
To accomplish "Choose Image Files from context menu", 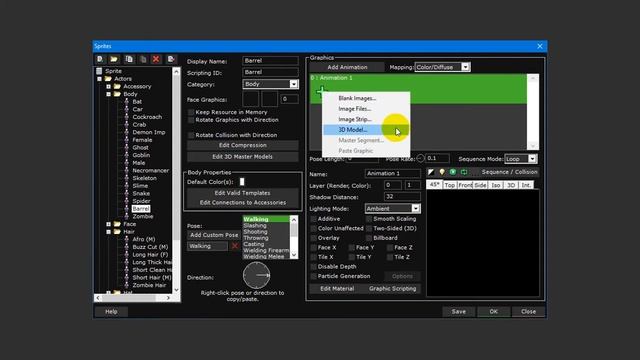I will [366, 109].
